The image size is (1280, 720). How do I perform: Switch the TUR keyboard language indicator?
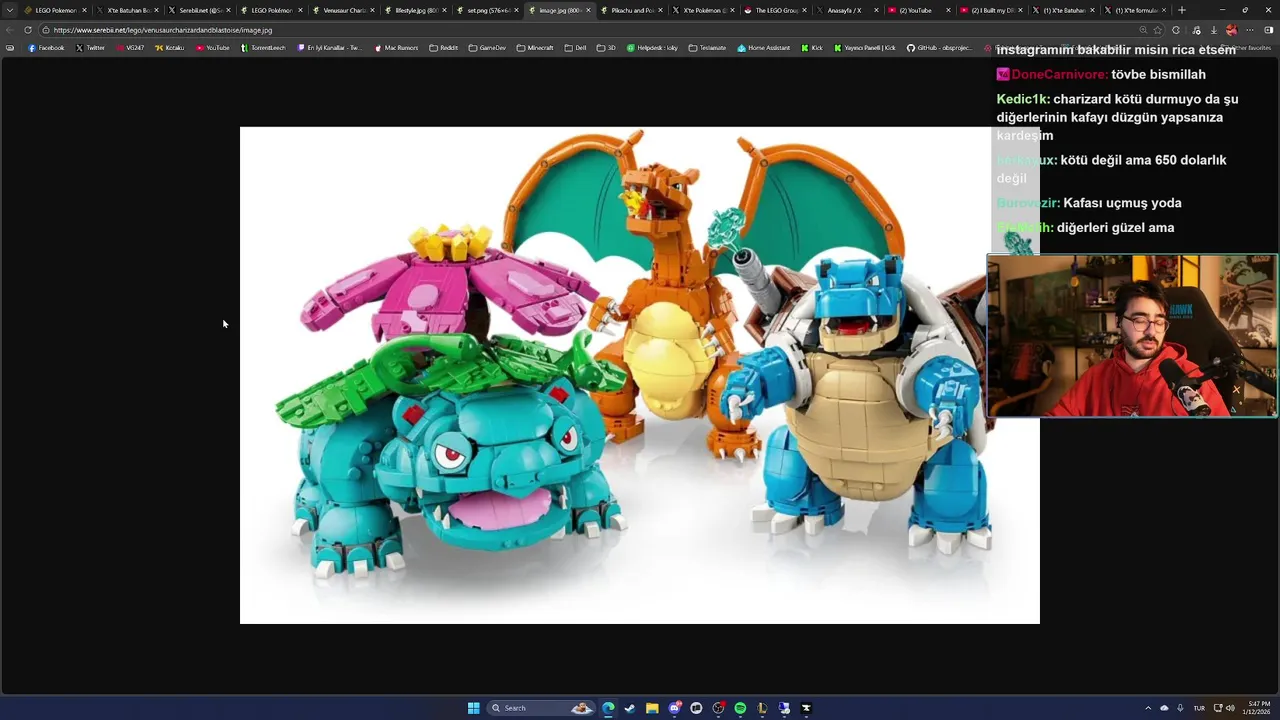coord(1199,708)
